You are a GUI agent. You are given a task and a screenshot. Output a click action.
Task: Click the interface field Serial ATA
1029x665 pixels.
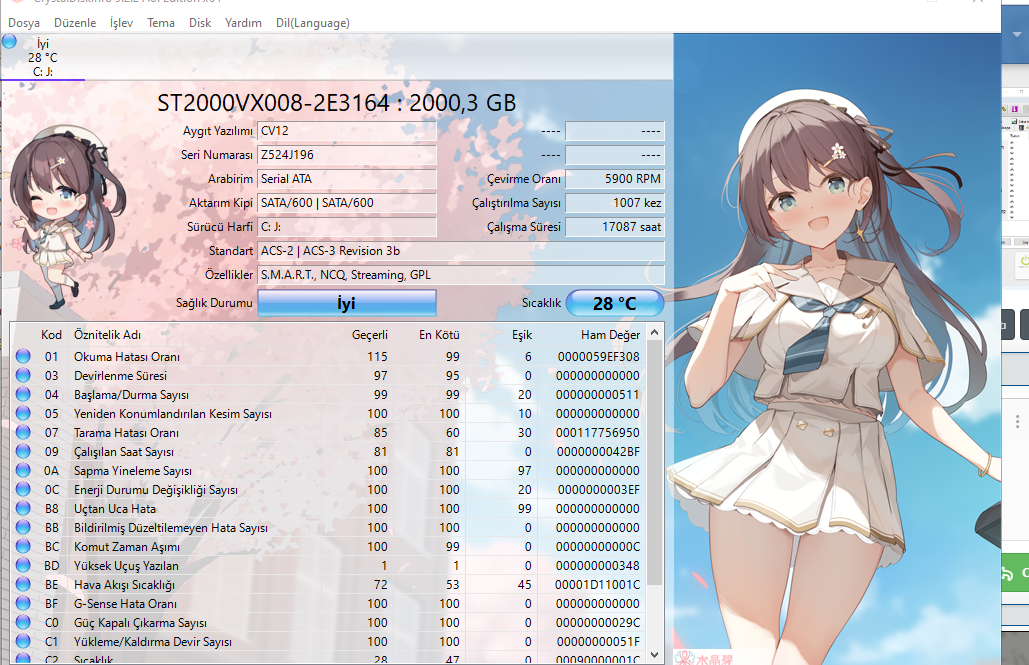pos(347,179)
